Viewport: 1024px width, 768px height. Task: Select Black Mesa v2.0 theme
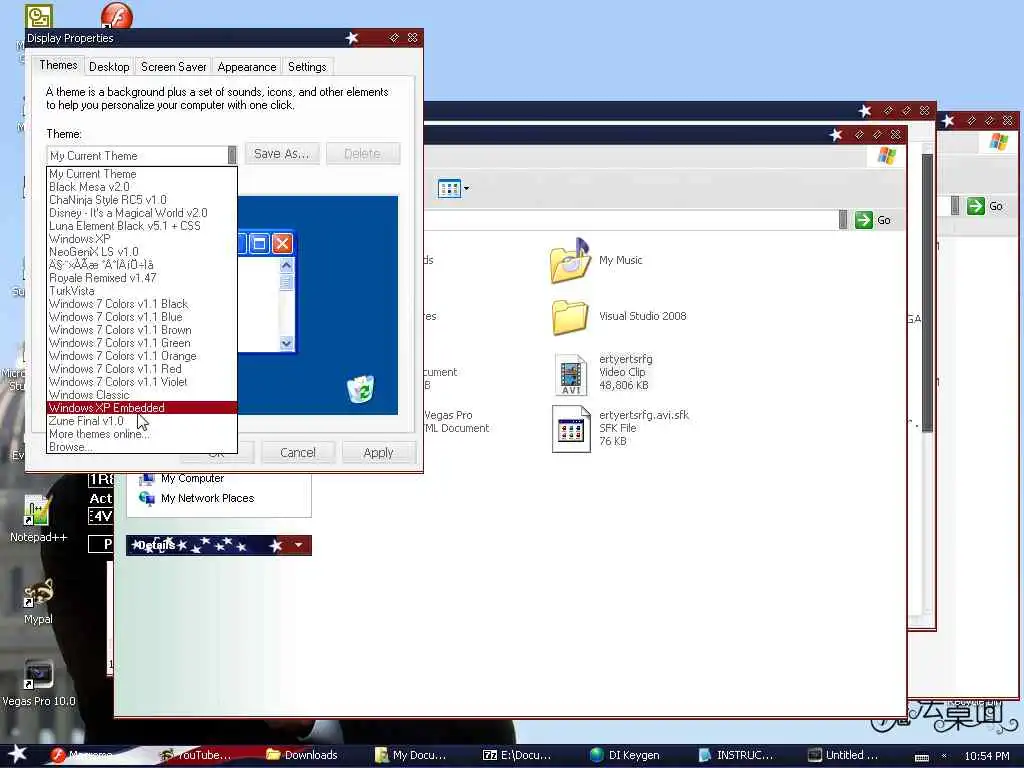click(142, 187)
